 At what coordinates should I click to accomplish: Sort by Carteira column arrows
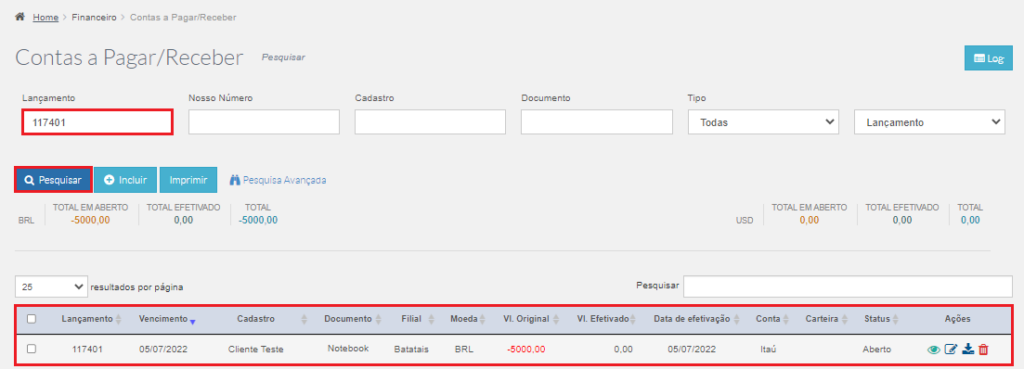tap(844, 319)
